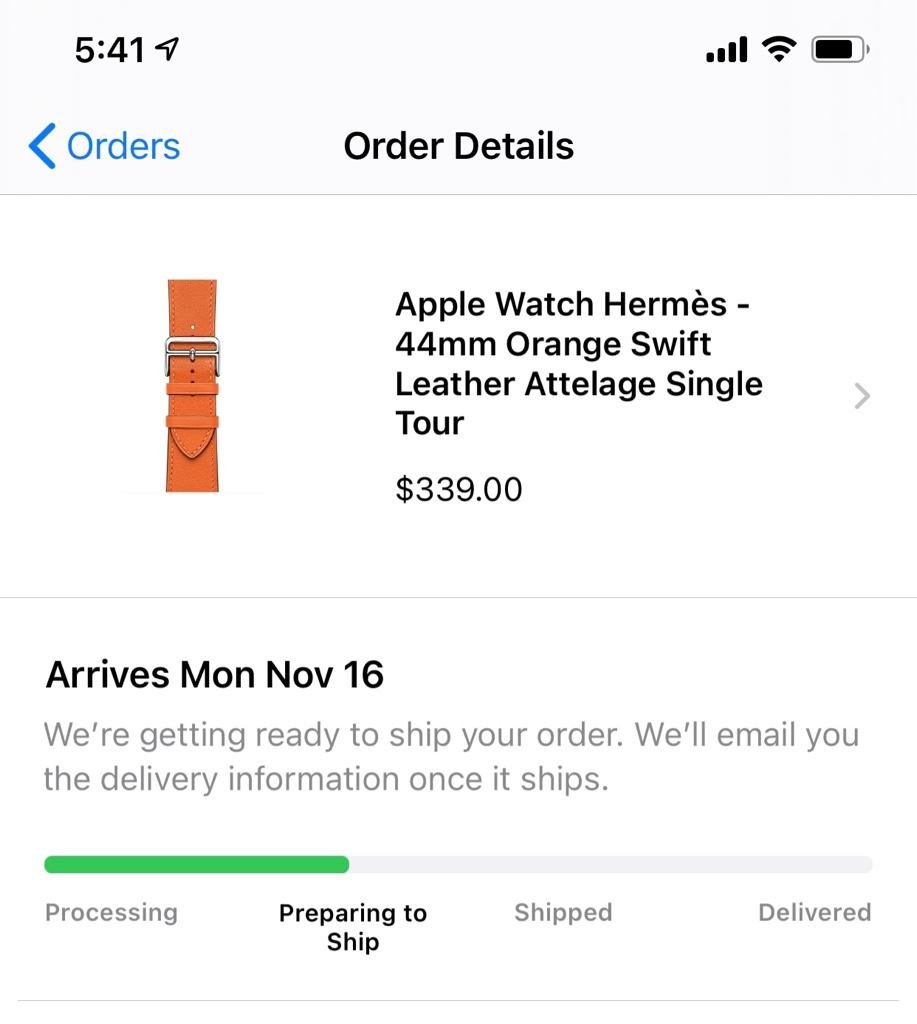Tap the Wi-Fi status icon
Screen dimensions: 917x1024
point(779,50)
